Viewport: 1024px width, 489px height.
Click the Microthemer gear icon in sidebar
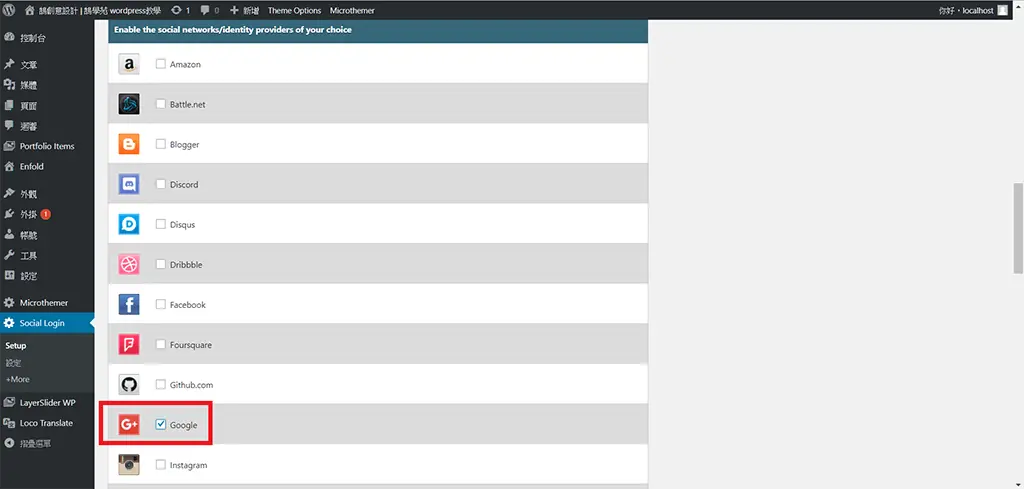tap(9, 303)
